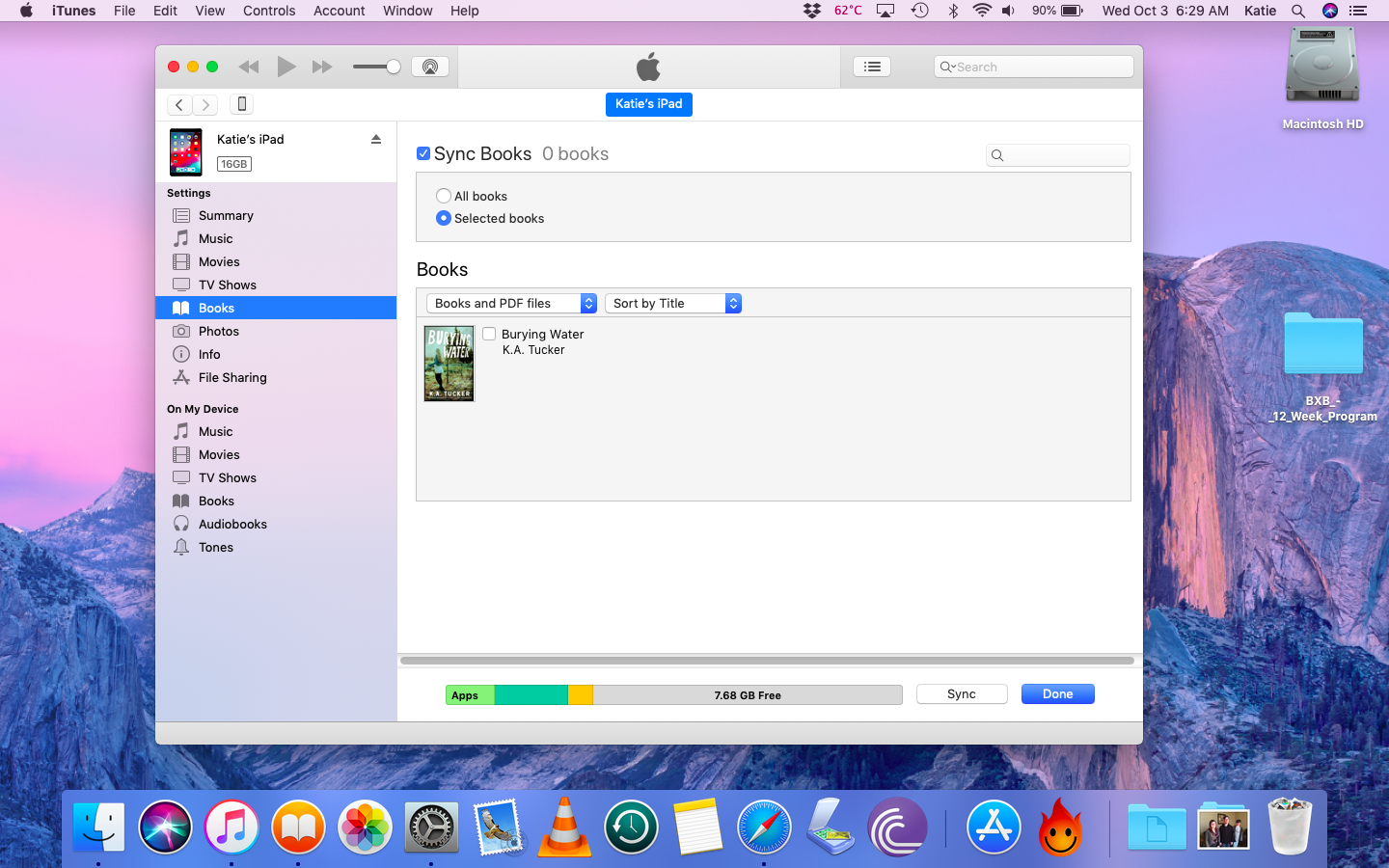This screenshot has height=868, width=1389.
Task: Go back with the left chevron
Action: click(179, 104)
